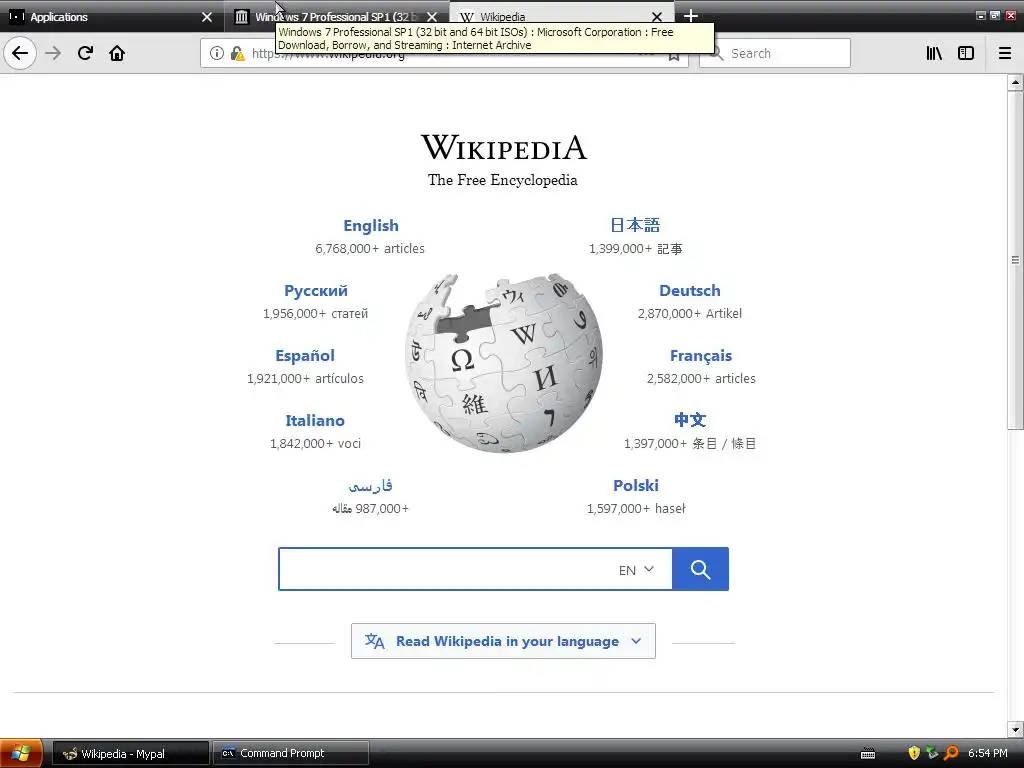Open the Deutsch Wikipedia link

coord(690,291)
